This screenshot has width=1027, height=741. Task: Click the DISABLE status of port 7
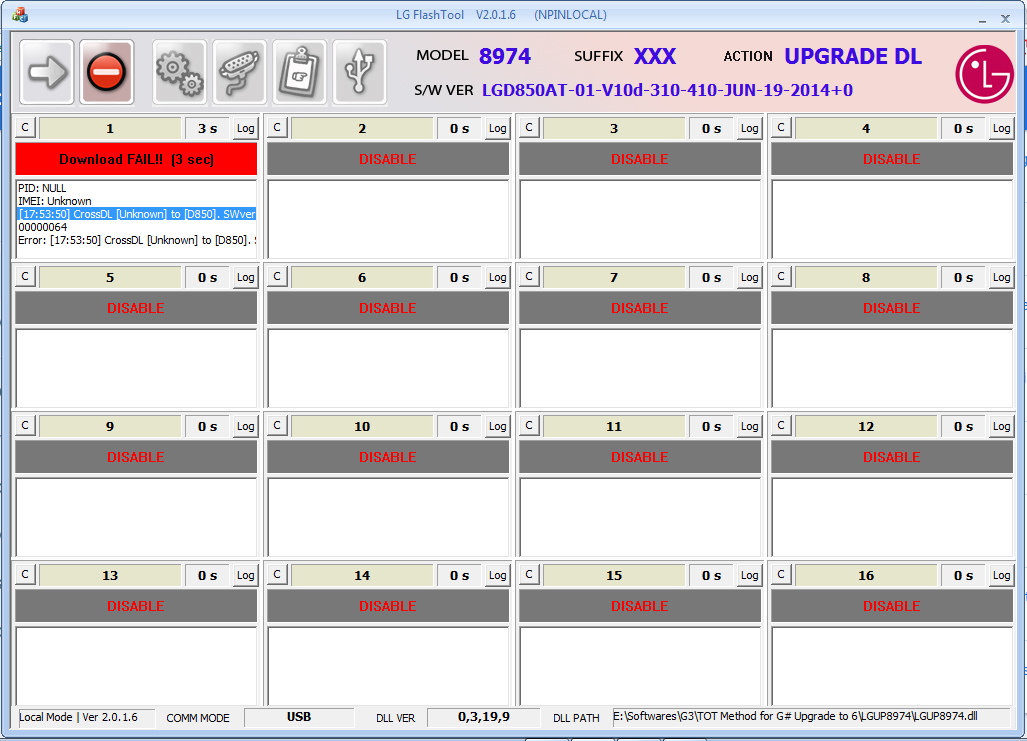coord(640,308)
